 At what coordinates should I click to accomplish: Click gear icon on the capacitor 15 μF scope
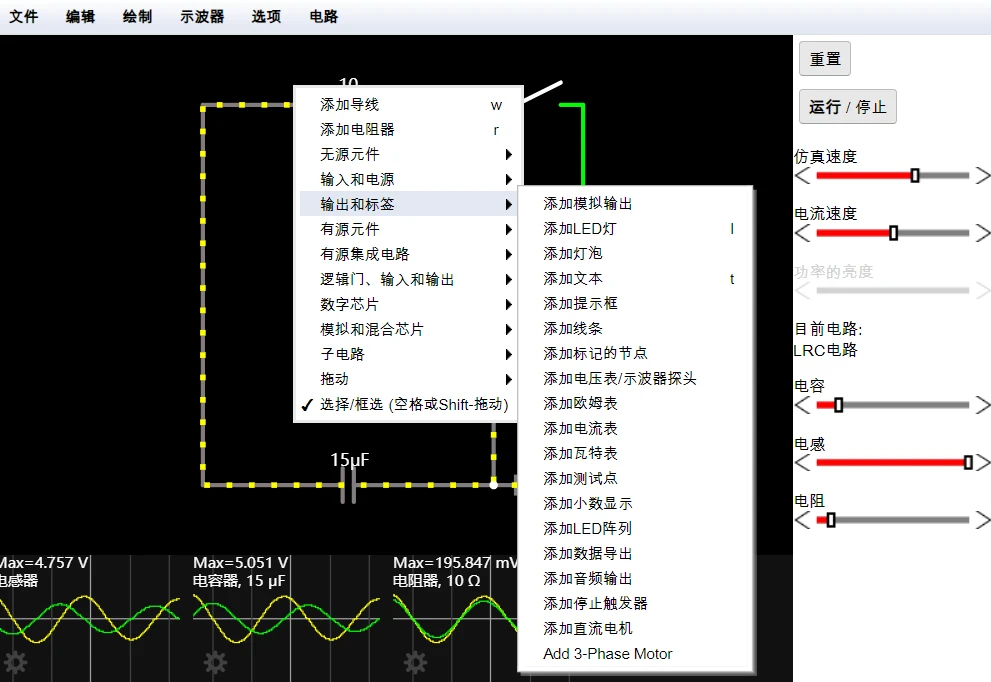pos(215,662)
